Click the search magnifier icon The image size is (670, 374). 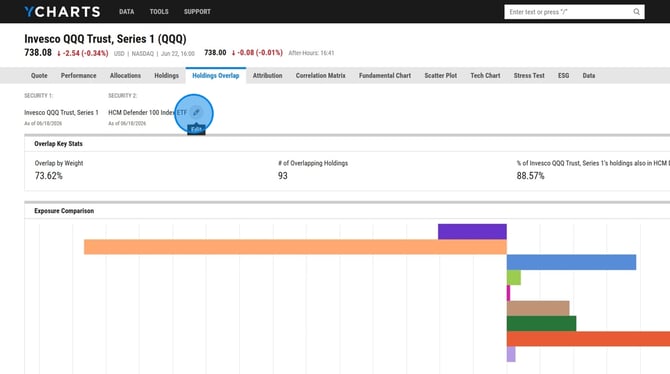pos(636,12)
